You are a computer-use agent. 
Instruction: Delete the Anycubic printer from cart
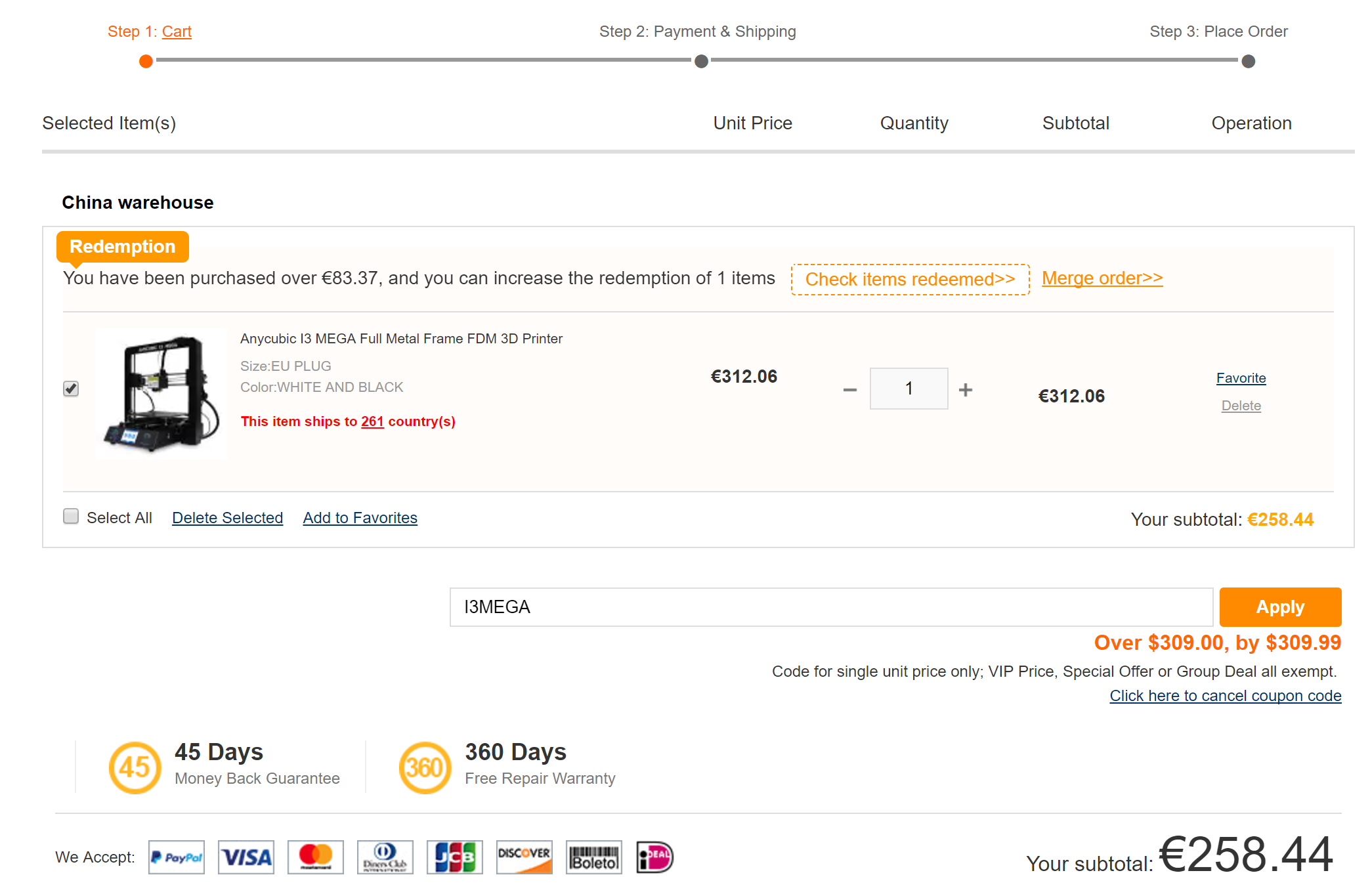coord(1241,406)
